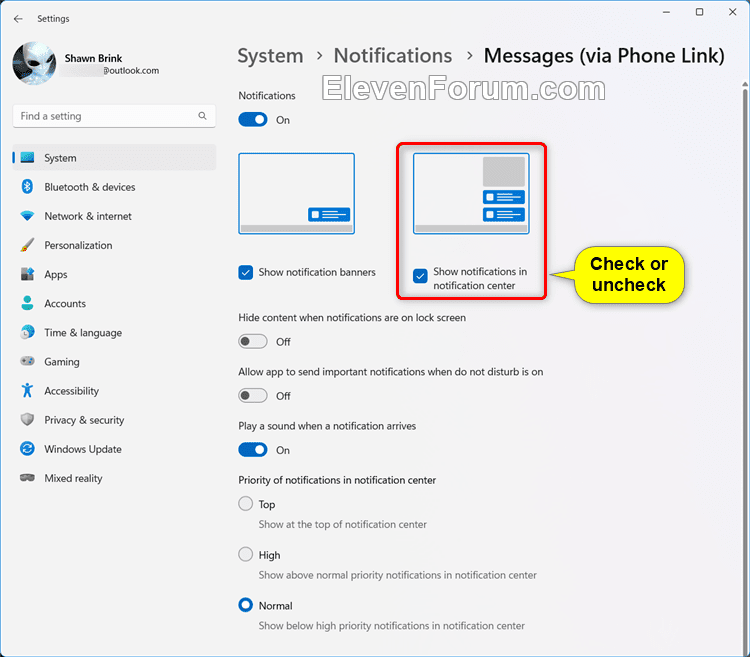Click the Accessibility figure icon
Image resolution: width=750 pixels, height=657 pixels.
pyautogui.click(x=27, y=390)
